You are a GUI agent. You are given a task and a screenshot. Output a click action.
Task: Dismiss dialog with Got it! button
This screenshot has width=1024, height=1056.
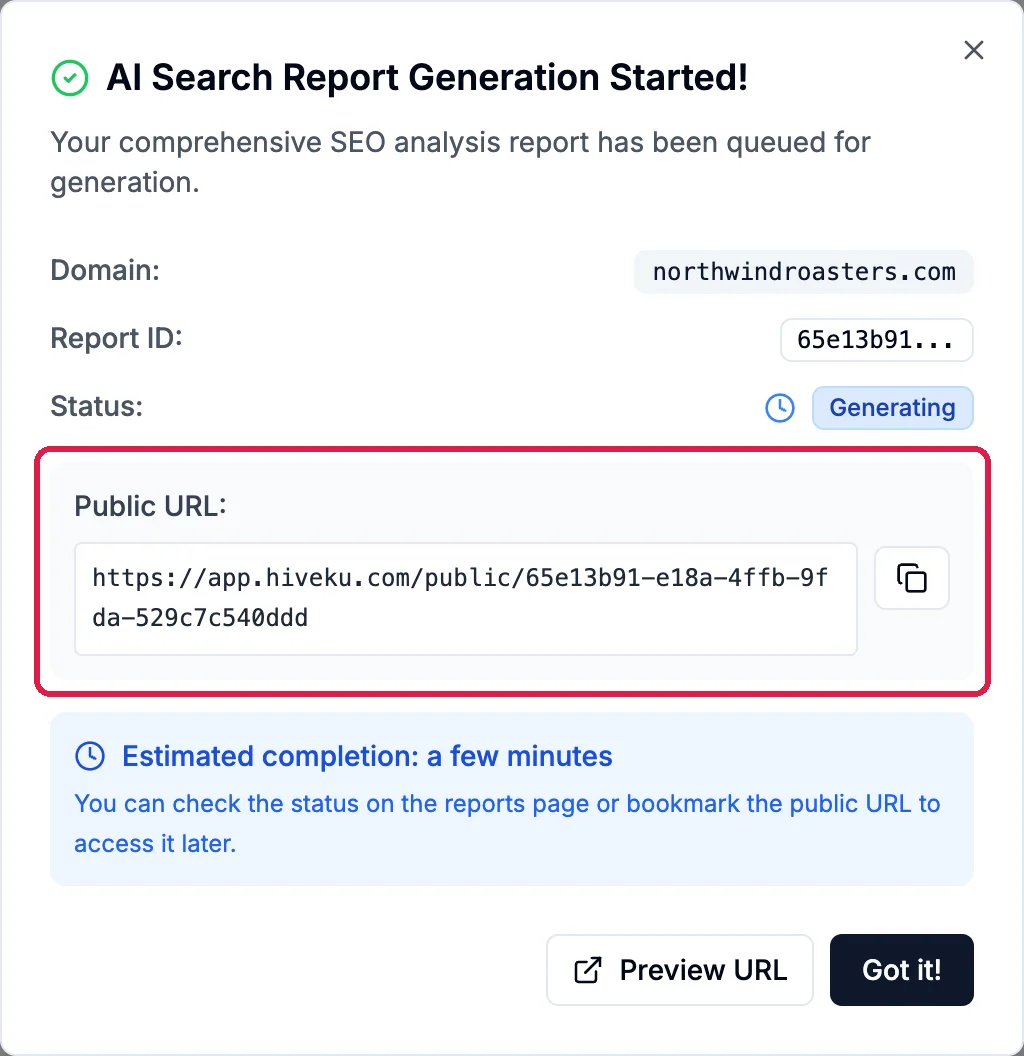click(901, 970)
